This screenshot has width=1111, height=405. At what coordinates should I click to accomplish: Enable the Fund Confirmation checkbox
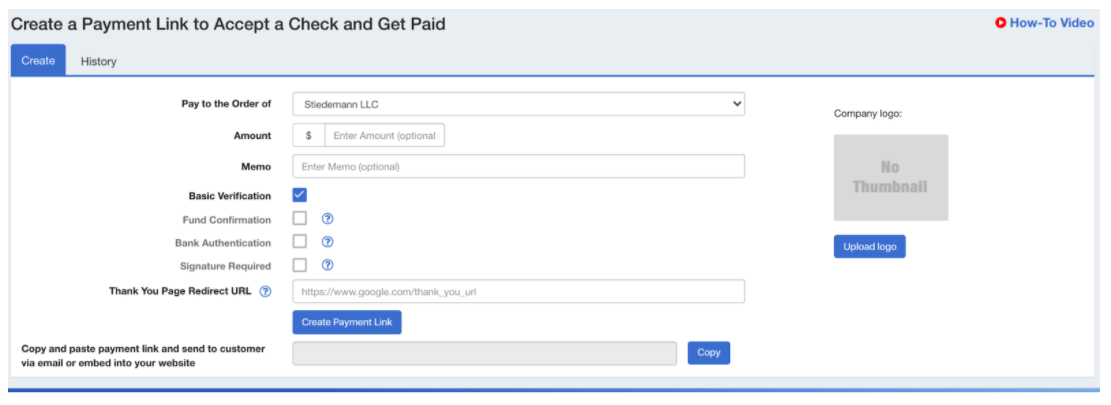click(x=300, y=219)
